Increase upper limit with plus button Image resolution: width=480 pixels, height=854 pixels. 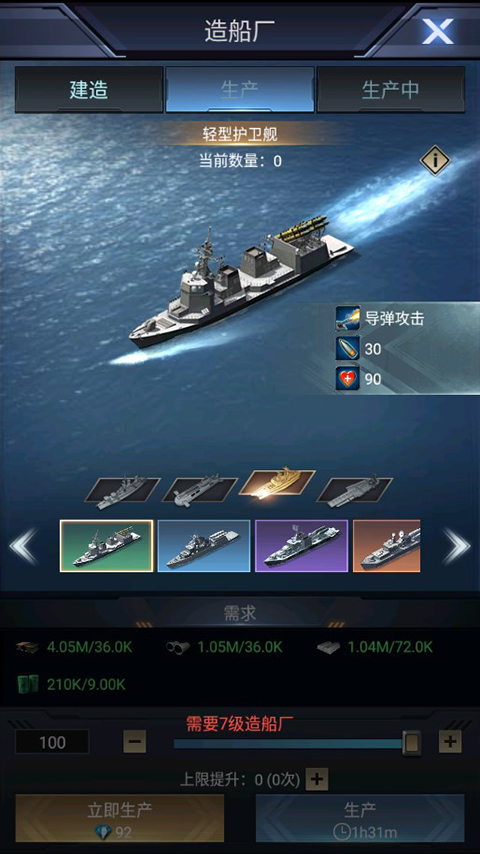click(317, 779)
